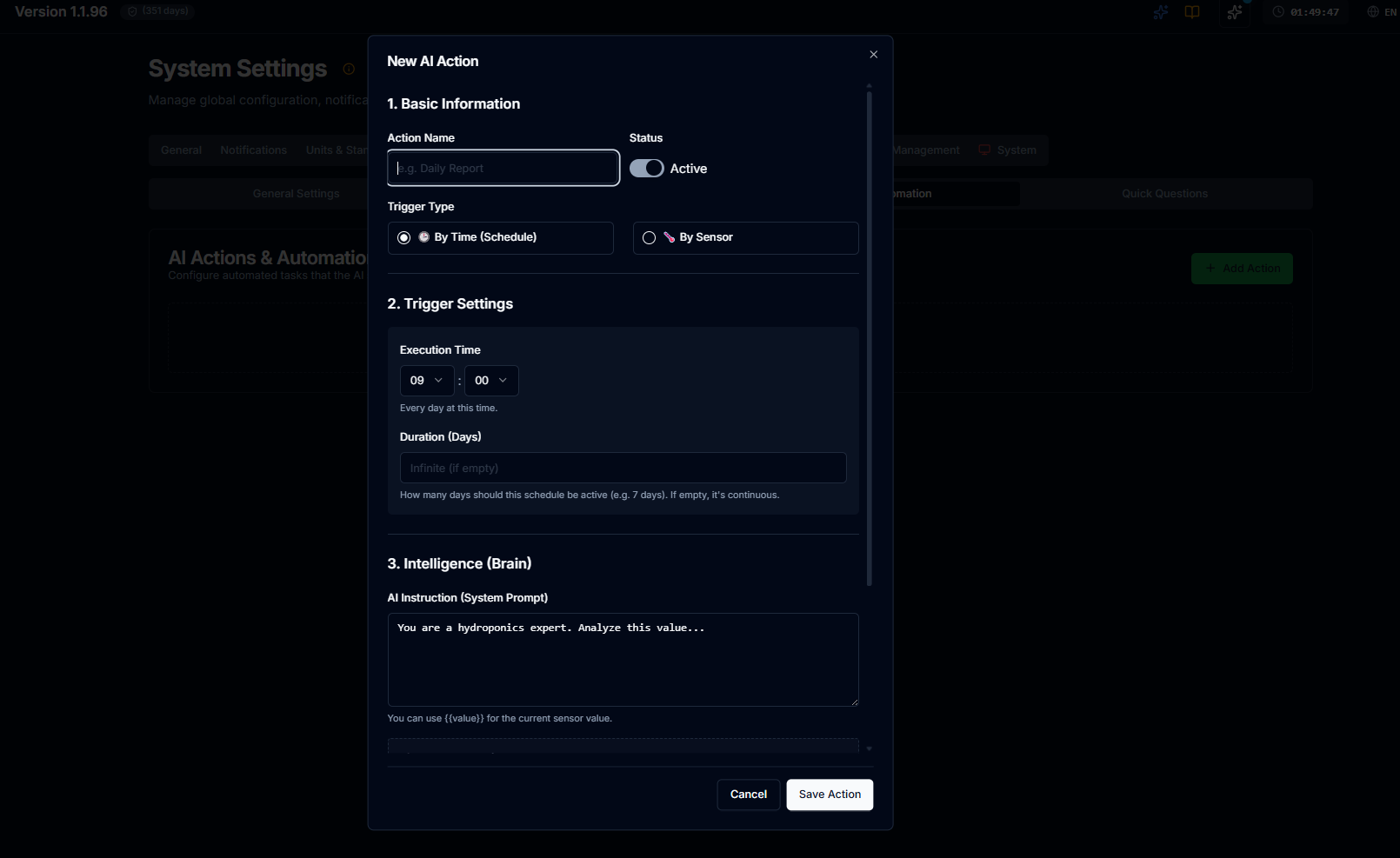Click info icon next to System Settings

tap(349, 69)
